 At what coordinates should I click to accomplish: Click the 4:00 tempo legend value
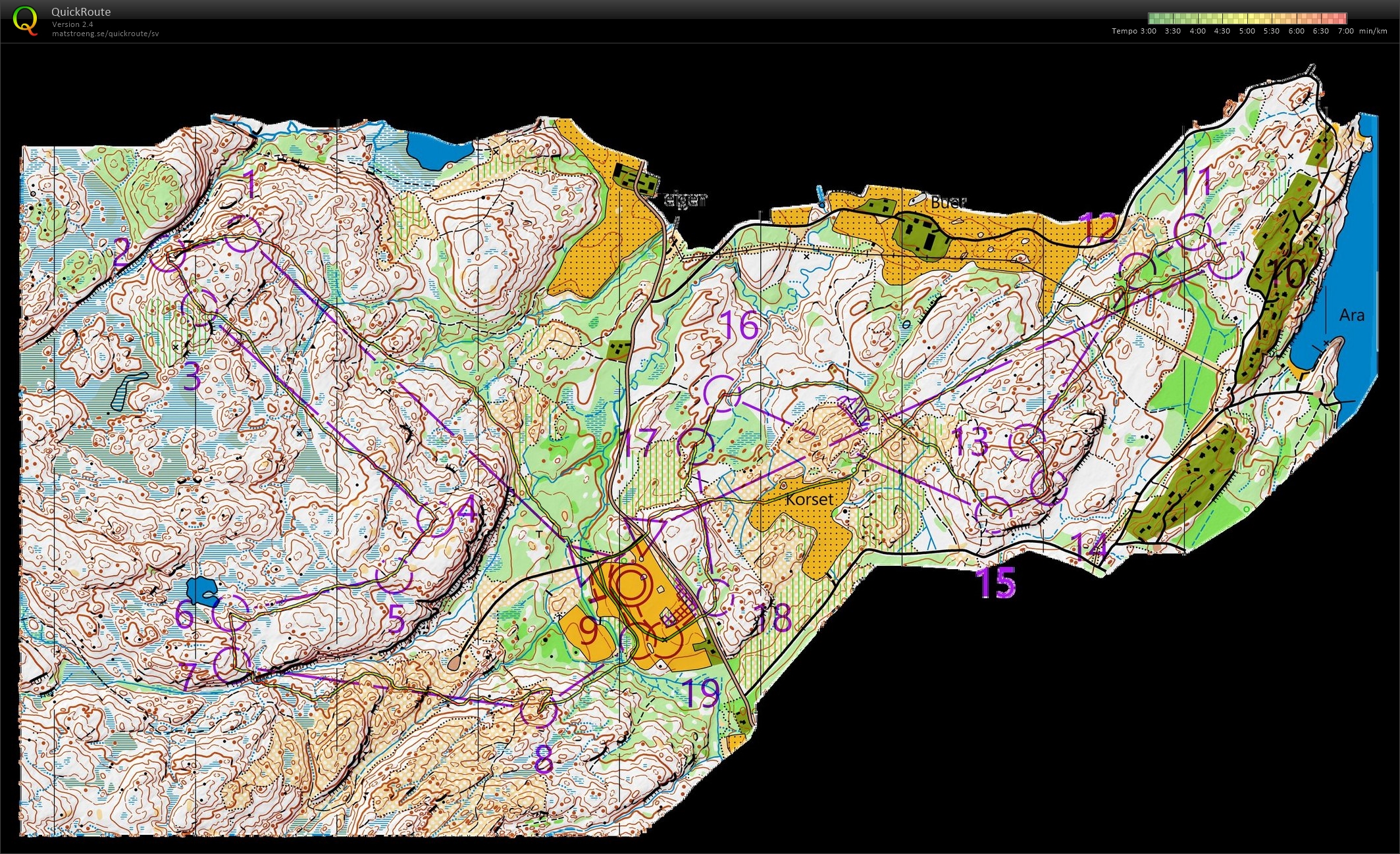tap(1197, 31)
